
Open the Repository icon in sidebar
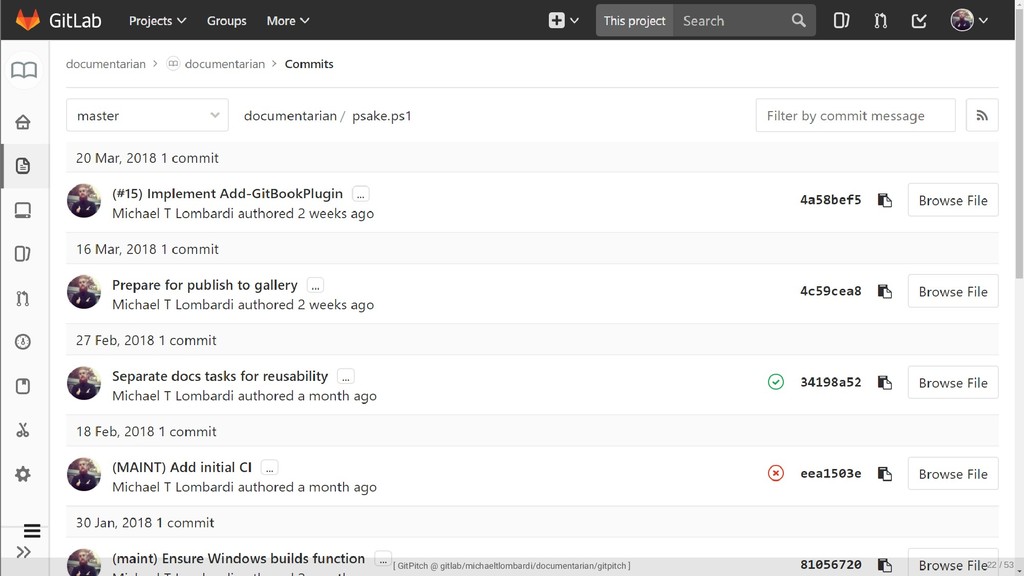pos(23,166)
